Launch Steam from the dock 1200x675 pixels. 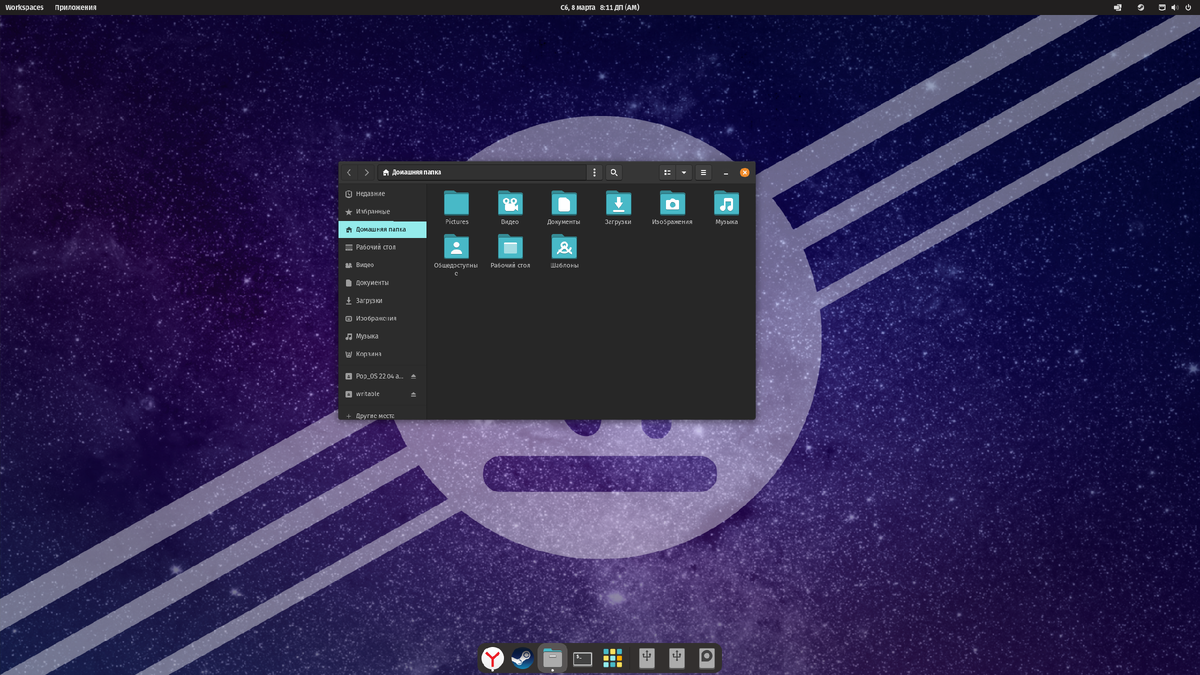click(522, 658)
